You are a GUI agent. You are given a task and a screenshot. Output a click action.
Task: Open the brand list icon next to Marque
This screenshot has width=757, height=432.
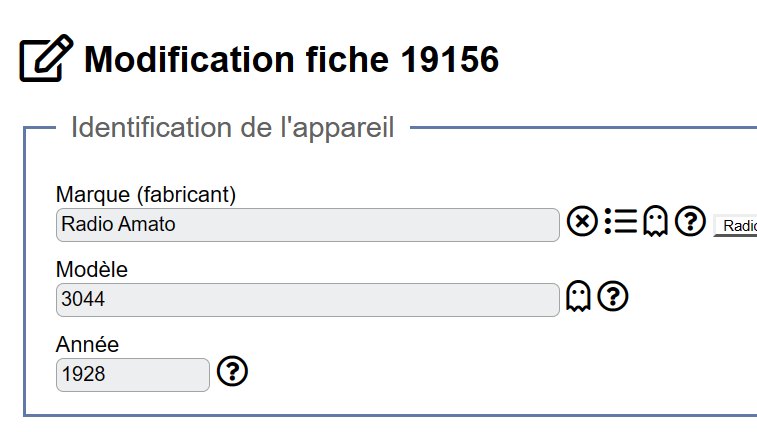pos(621,221)
